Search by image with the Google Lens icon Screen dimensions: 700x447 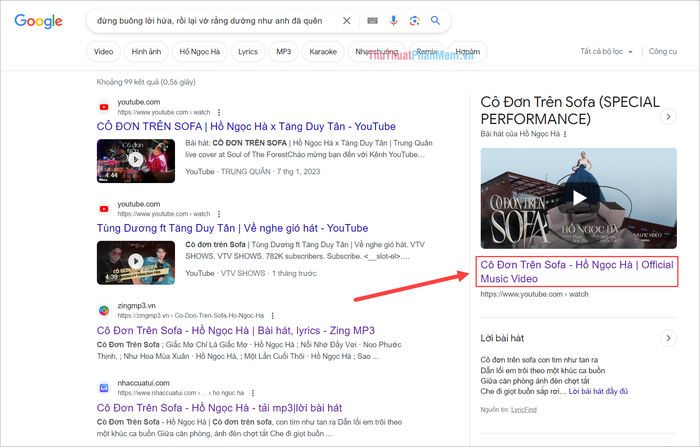tap(414, 20)
